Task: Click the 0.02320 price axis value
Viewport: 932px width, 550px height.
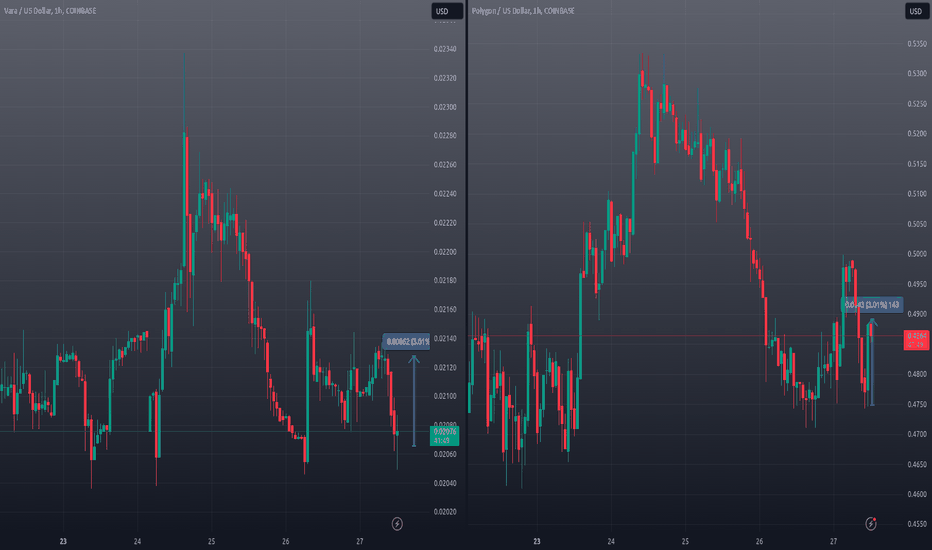Action: point(445,78)
